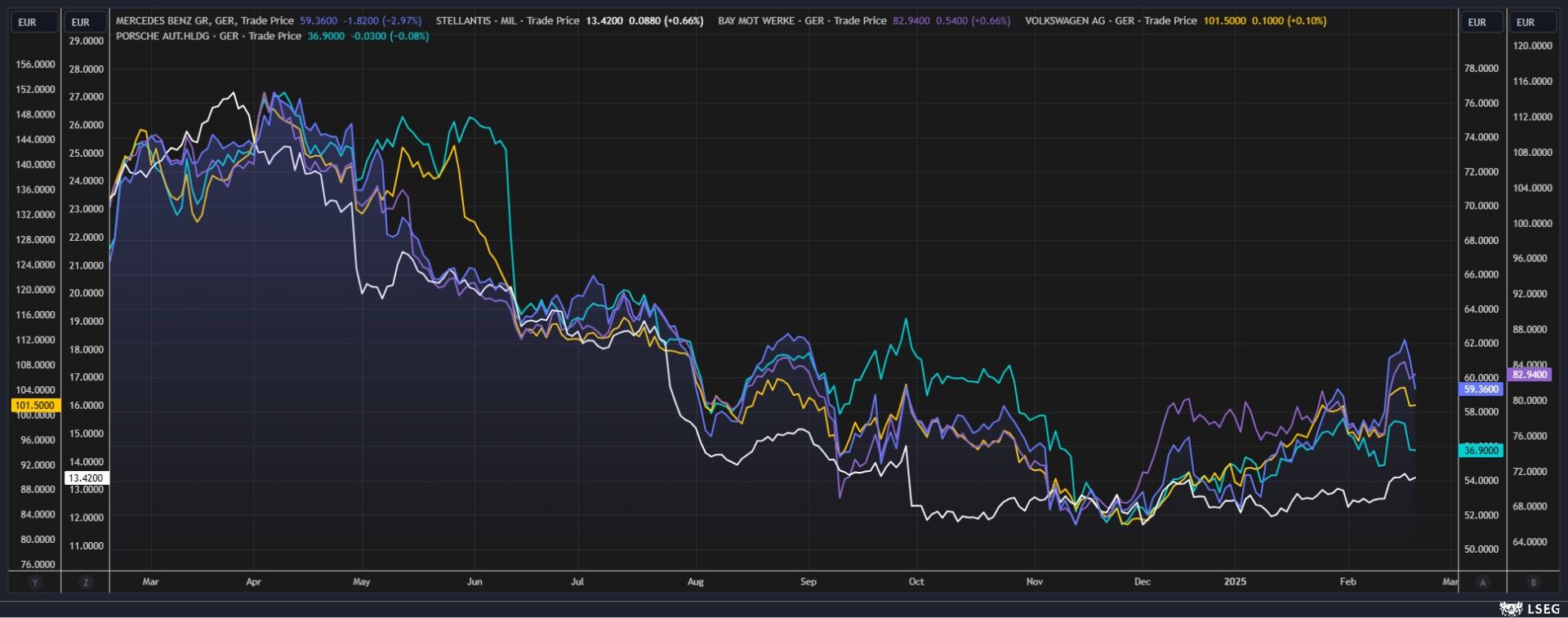Click the Jun label on the time axis
1568x618 pixels.
coord(474,582)
